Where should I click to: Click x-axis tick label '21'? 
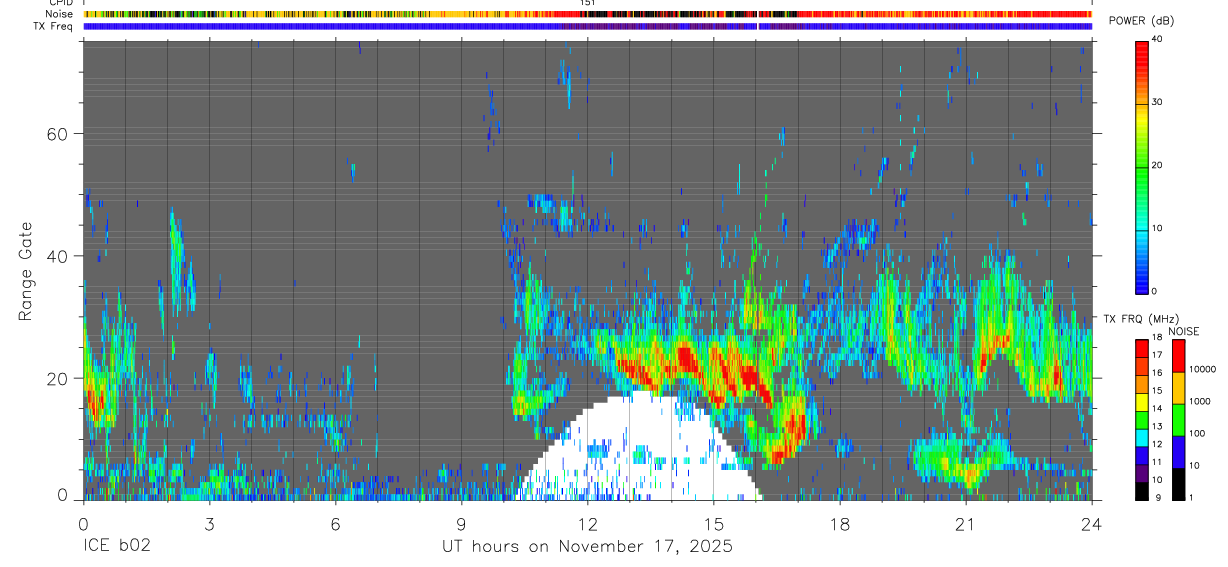pyautogui.click(x=965, y=524)
